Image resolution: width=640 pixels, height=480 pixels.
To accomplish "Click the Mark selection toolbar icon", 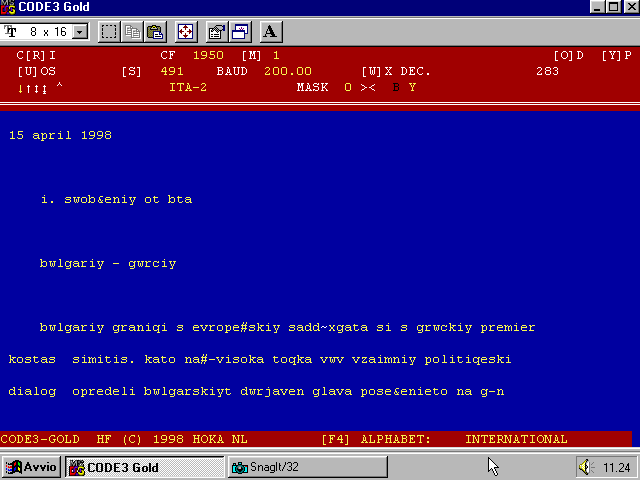I will pyautogui.click(x=109, y=31).
